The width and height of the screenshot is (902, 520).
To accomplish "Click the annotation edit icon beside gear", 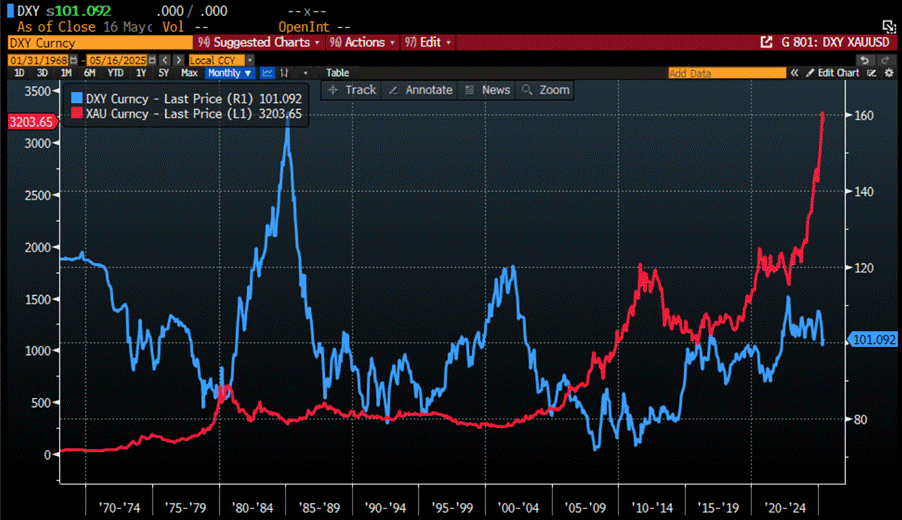I will [x=873, y=73].
